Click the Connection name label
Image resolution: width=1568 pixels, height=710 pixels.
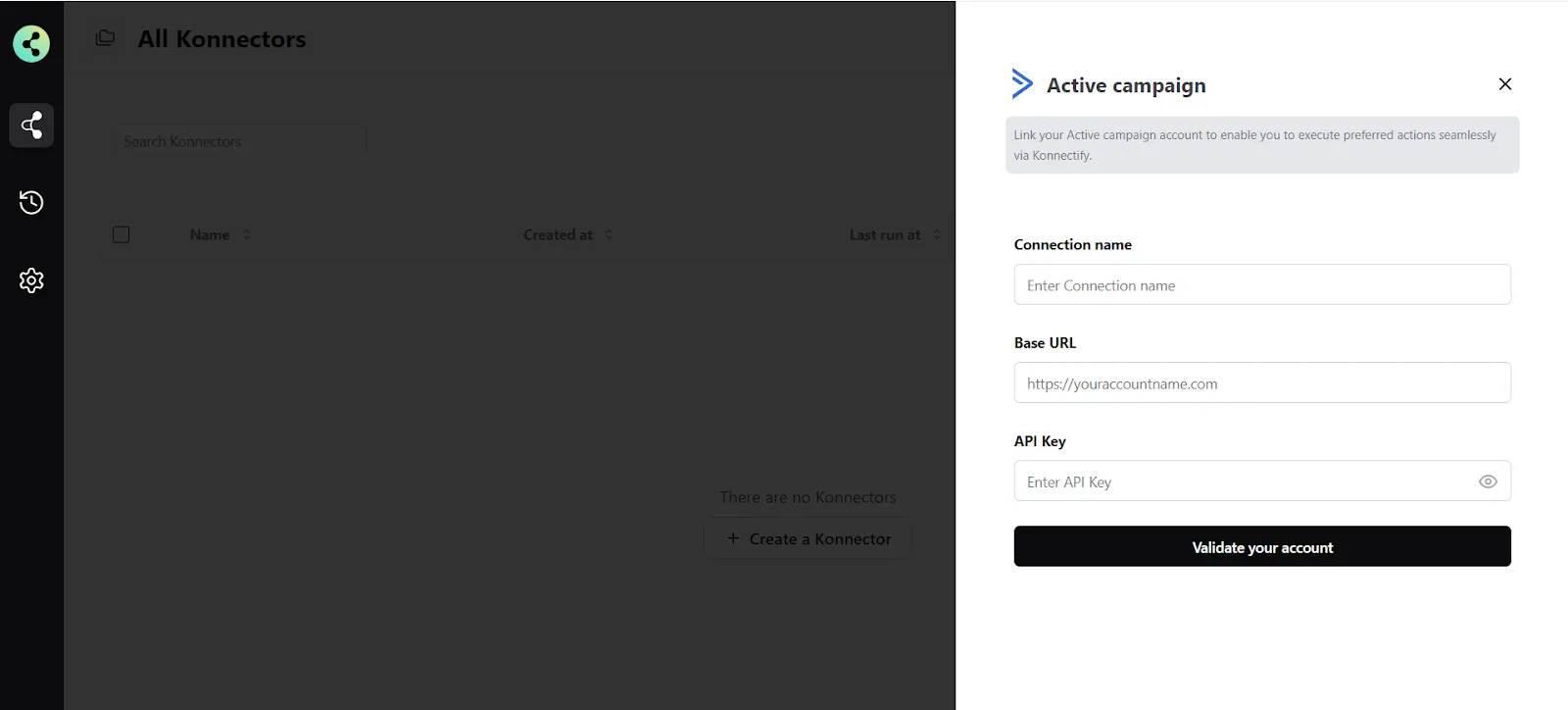pos(1073,244)
